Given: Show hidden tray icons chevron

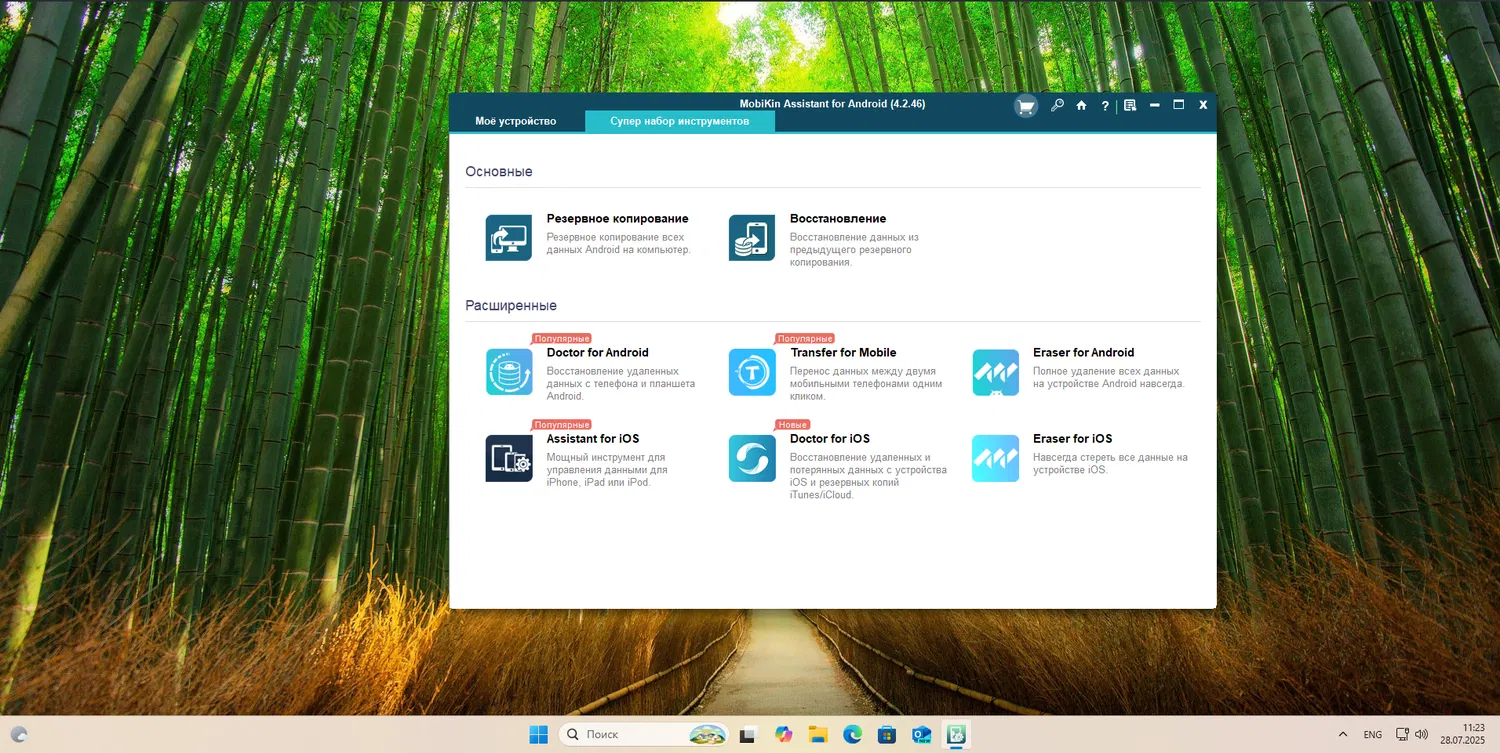Looking at the screenshot, I should click(x=1345, y=735).
